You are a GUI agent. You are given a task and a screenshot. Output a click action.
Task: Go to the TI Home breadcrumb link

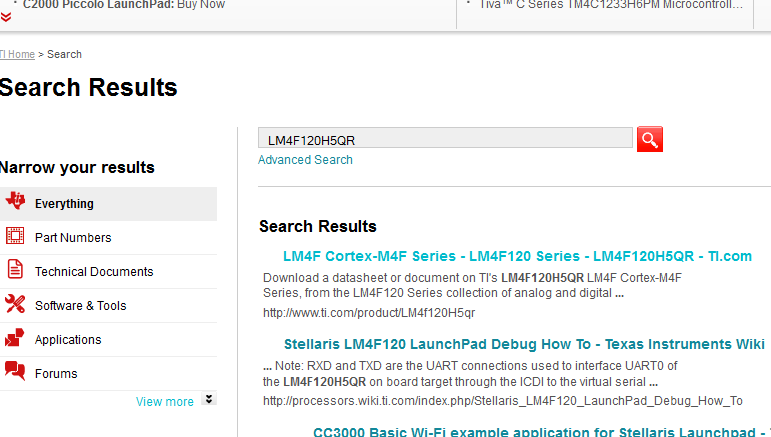[x=17, y=54]
